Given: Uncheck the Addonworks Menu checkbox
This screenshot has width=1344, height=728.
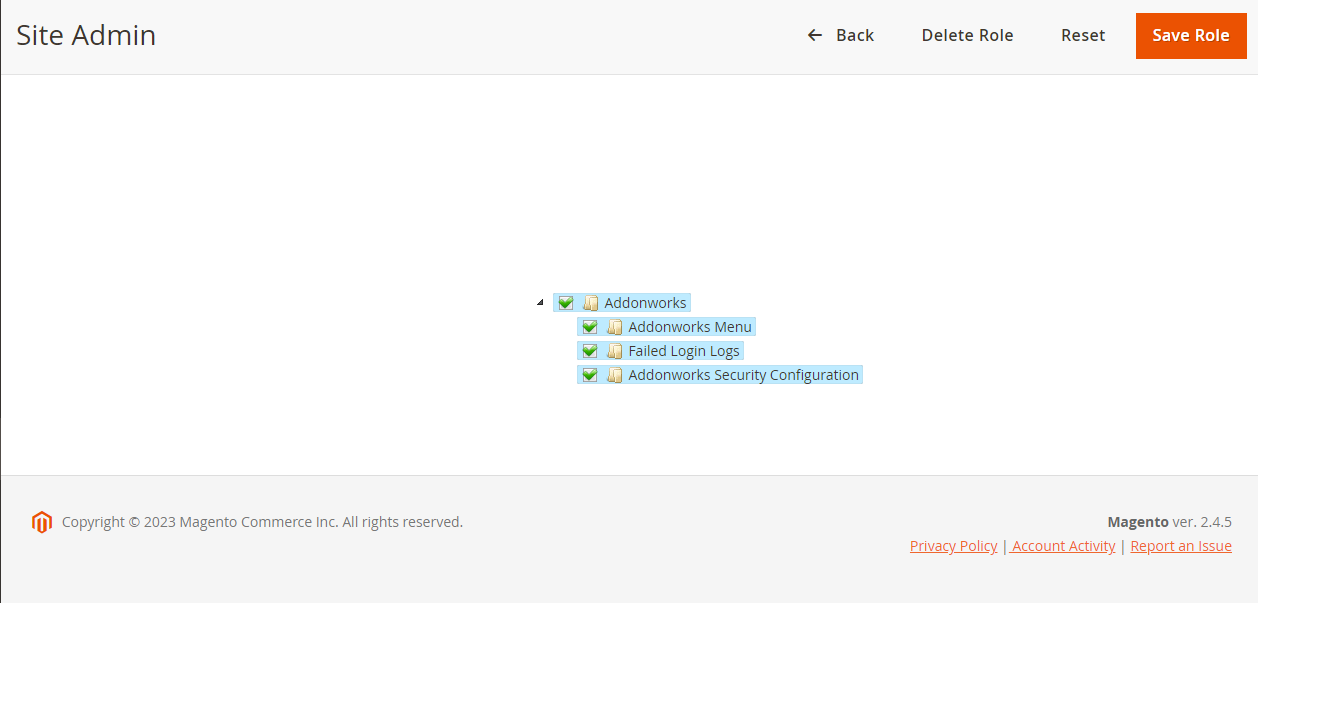Looking at the screenshot, I should click(590, 327).
